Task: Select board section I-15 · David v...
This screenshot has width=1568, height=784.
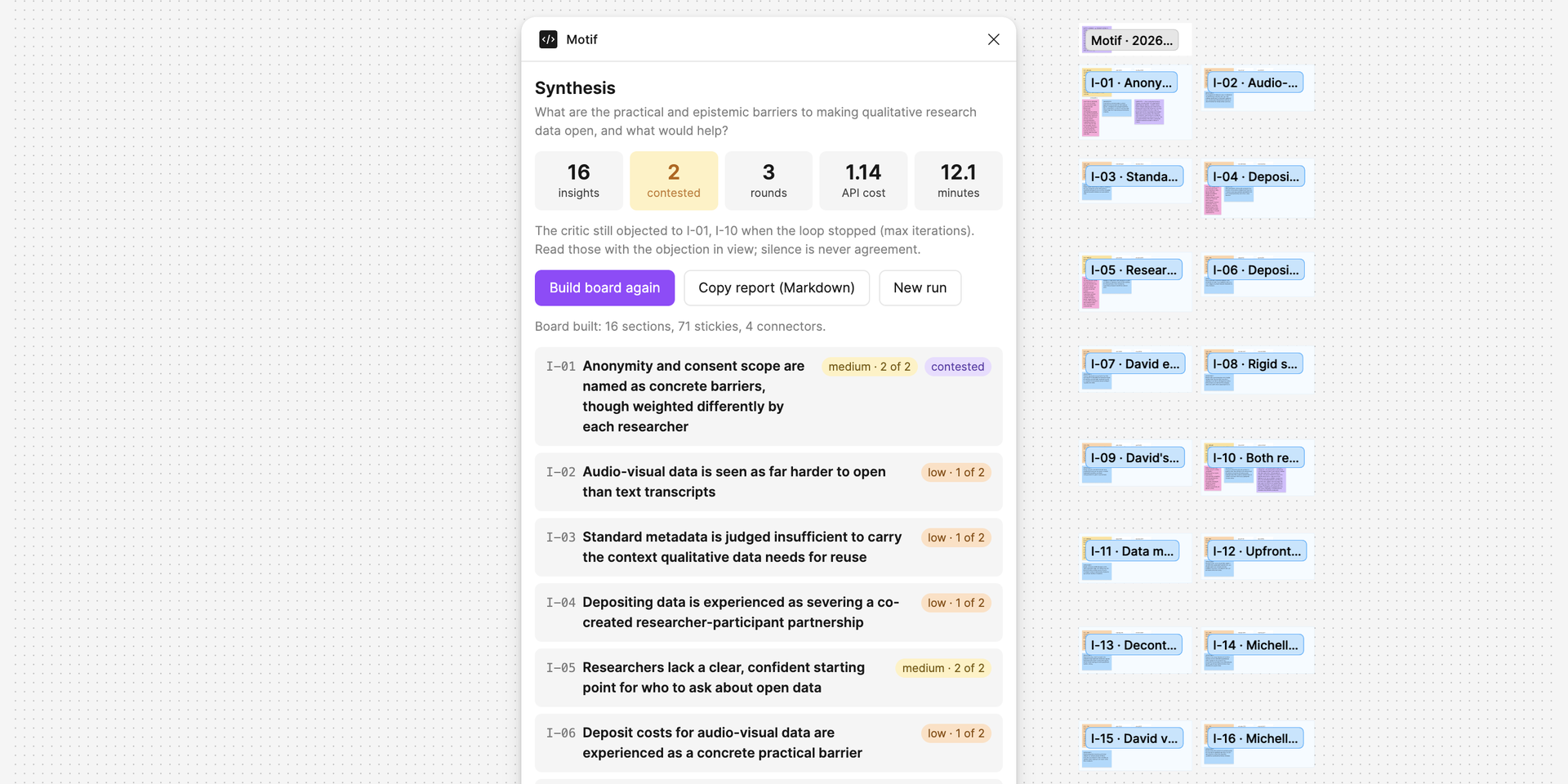Action: click(x=1134, y=738)
